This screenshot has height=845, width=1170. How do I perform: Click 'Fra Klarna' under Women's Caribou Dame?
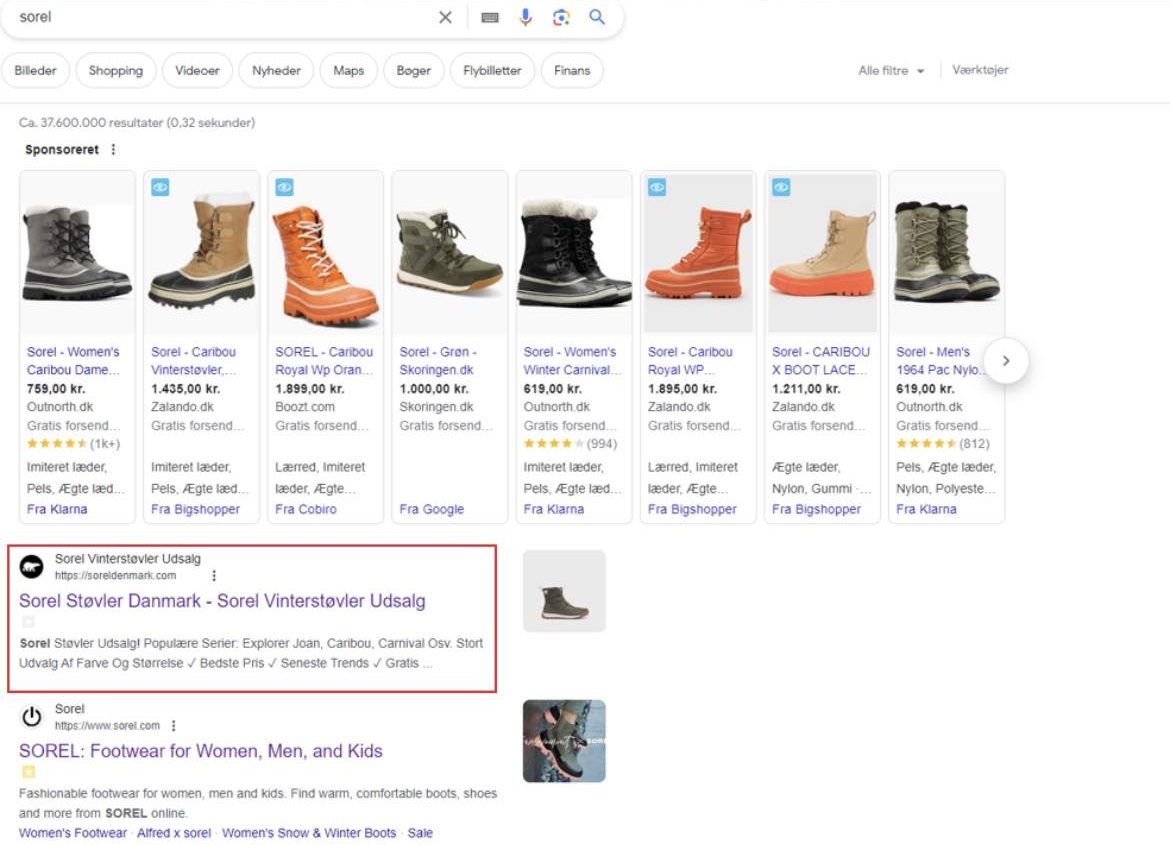pos(57,509)
